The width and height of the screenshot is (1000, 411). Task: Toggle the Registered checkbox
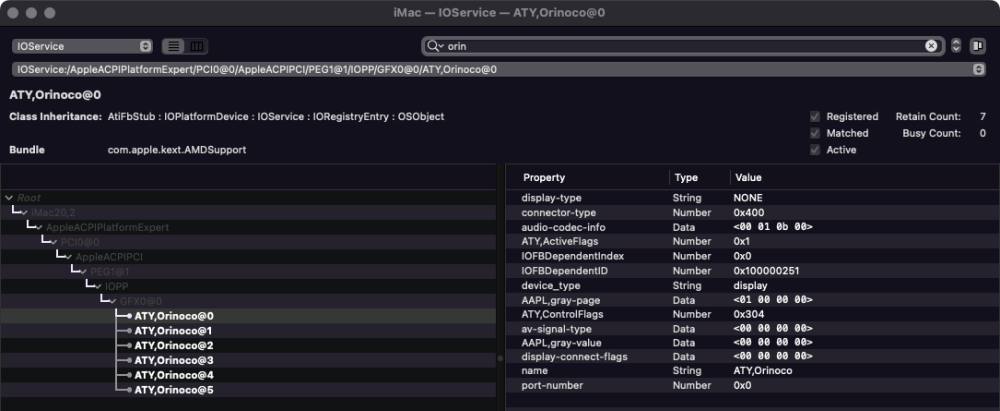point(814,117)
